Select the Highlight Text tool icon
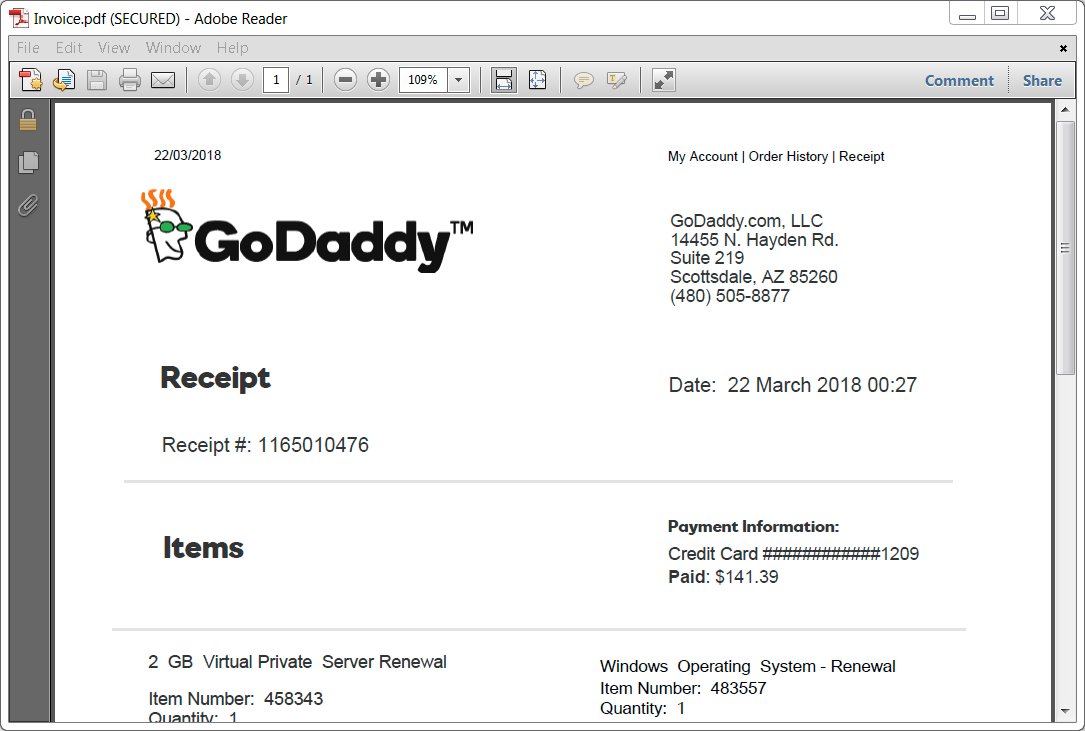This screenshot has height=731, width=1085. pyautogui.click(x=617, y=80)
